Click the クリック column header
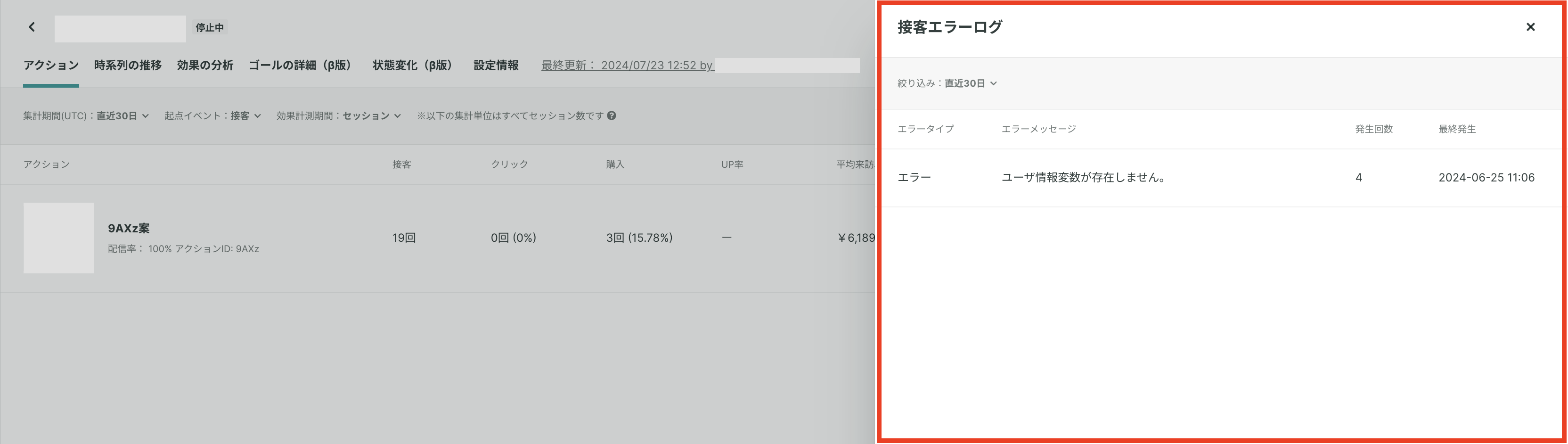 tap(509, 164)
